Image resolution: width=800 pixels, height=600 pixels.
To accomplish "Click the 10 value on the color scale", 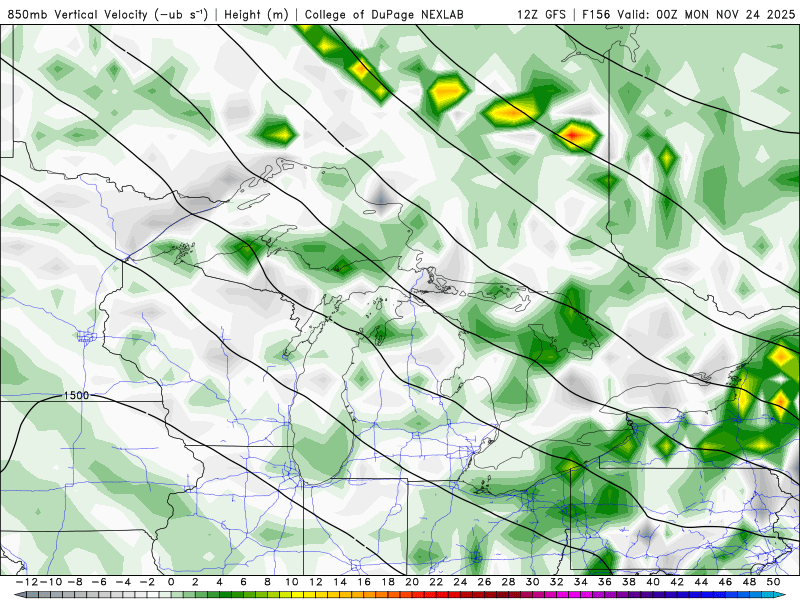I will 291,582.
